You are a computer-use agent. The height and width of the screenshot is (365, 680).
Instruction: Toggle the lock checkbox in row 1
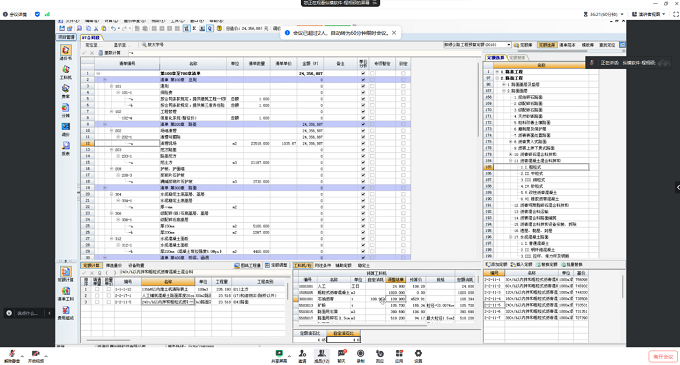(x=403, y=73)
